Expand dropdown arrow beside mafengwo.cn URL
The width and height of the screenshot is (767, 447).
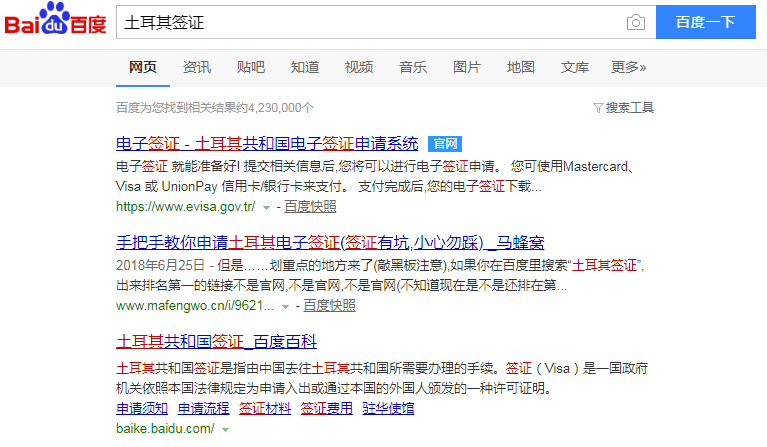pyautogui.click(x=285, y=307)
